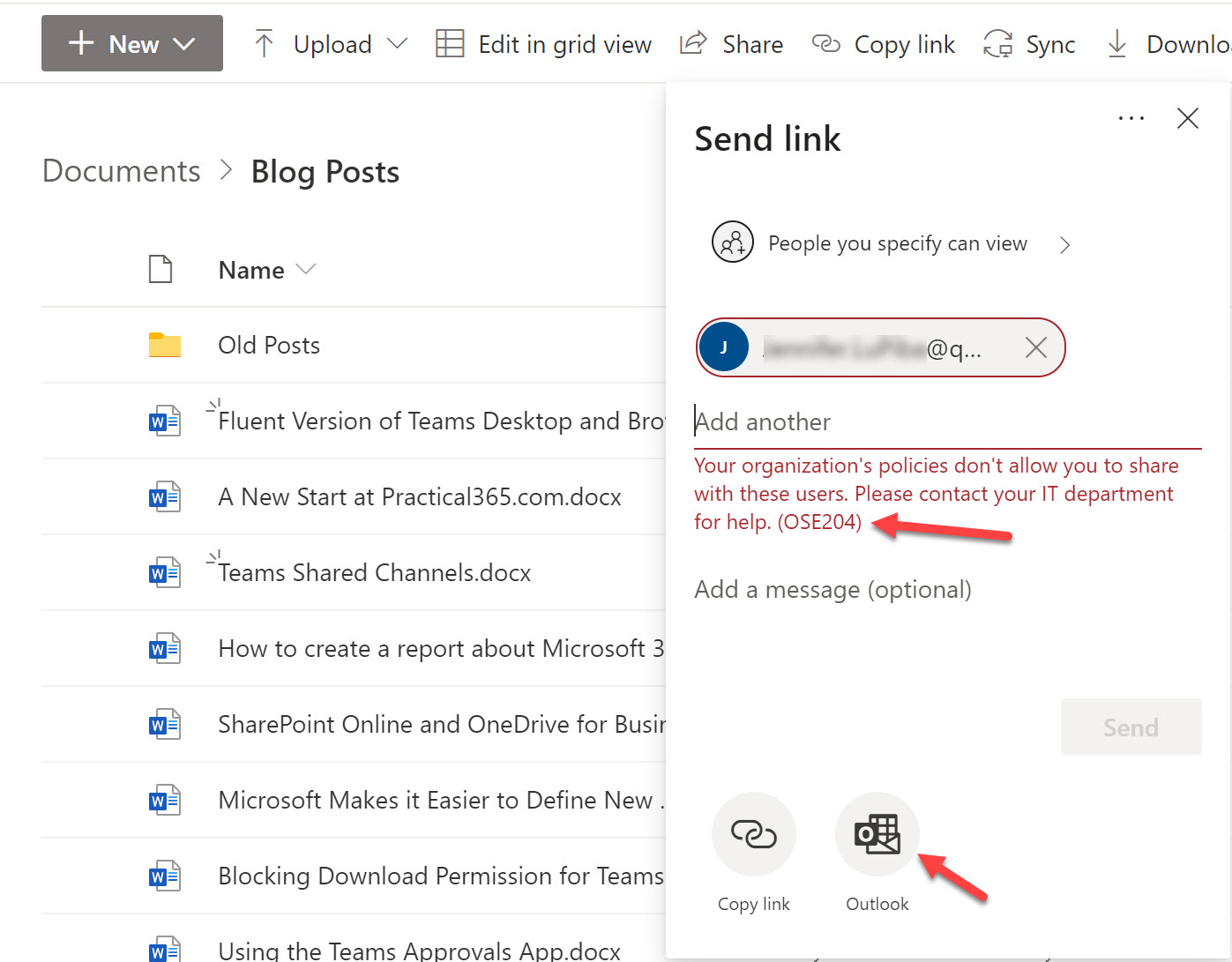This screenshot has height=962, width=1232.
Task: Click Share in the command bar
Action: coord(732,44)
